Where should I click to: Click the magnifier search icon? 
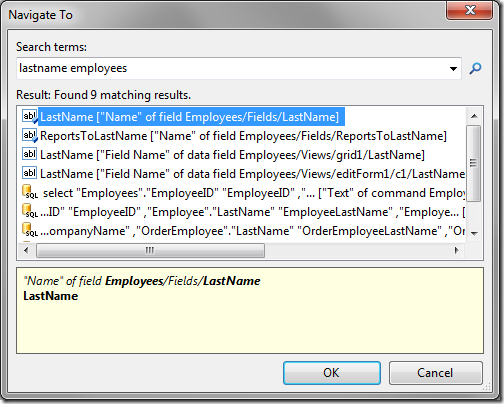click(x=475, y=69)
